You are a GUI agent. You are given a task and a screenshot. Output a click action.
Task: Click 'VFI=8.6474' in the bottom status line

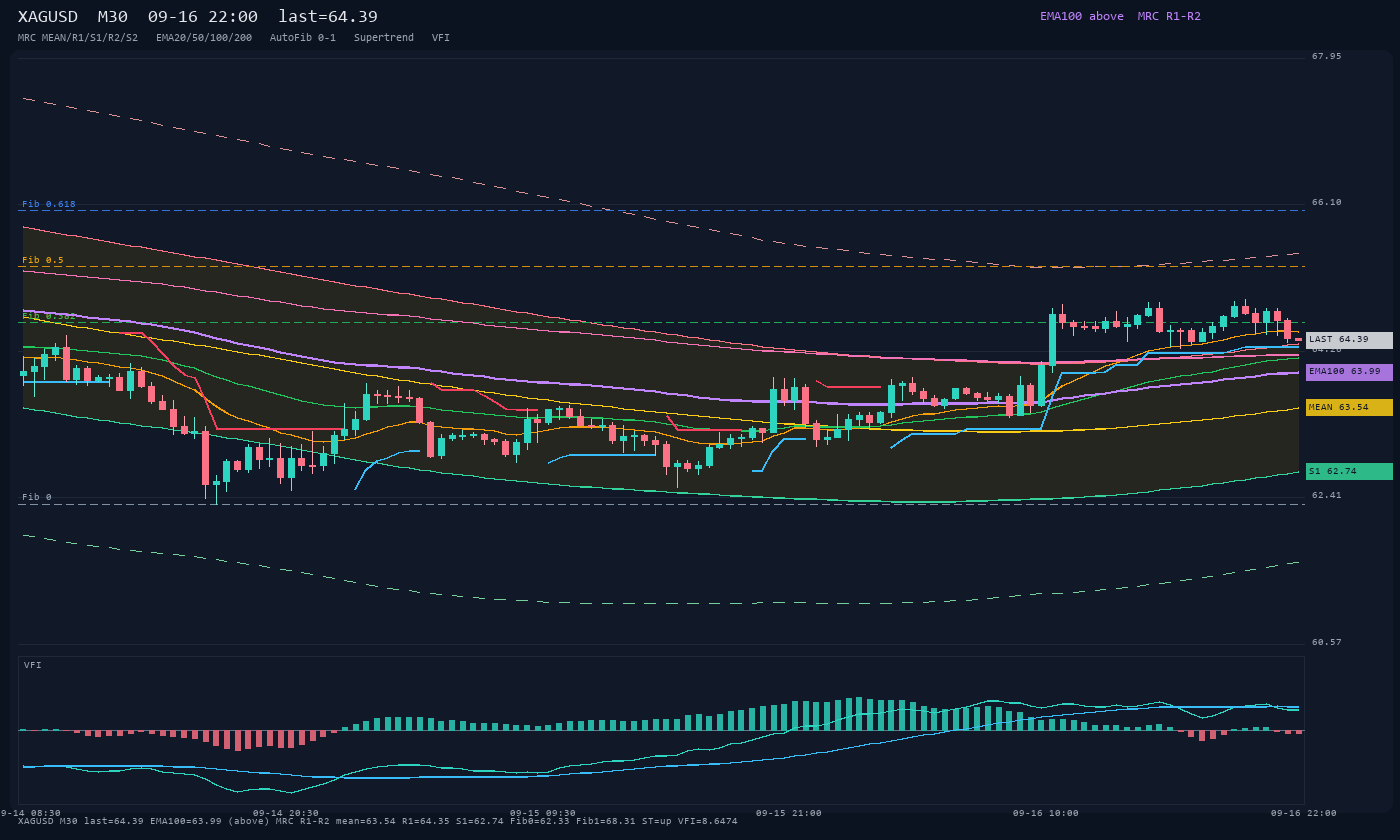tap(709, 822)
